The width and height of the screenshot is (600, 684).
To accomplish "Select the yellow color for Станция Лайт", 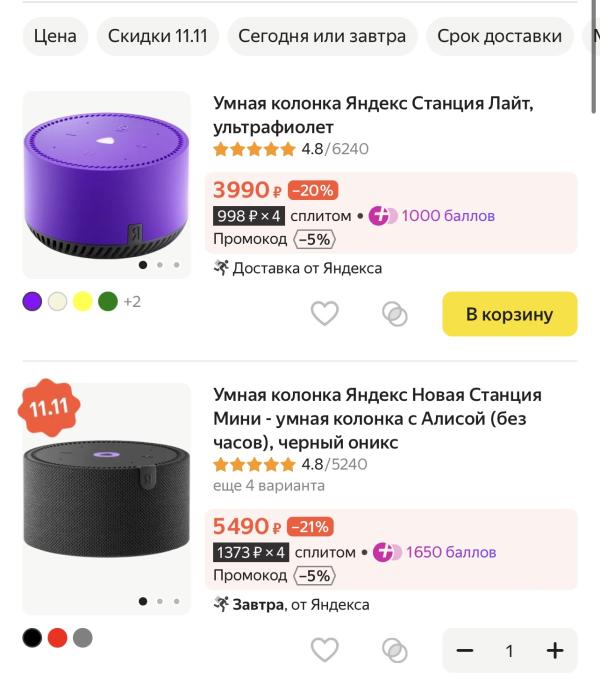I will click(x=82, y=301).
